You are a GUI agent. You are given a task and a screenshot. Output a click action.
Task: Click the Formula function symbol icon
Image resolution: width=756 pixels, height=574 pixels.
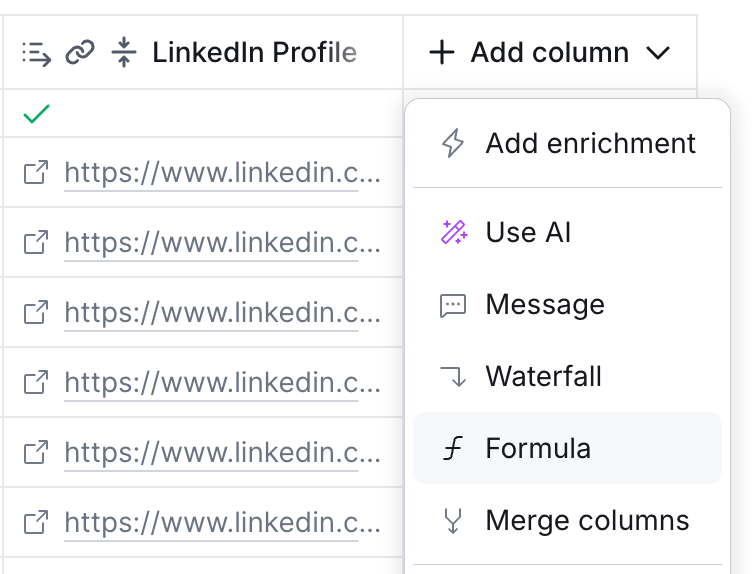[x=453, y=449]
